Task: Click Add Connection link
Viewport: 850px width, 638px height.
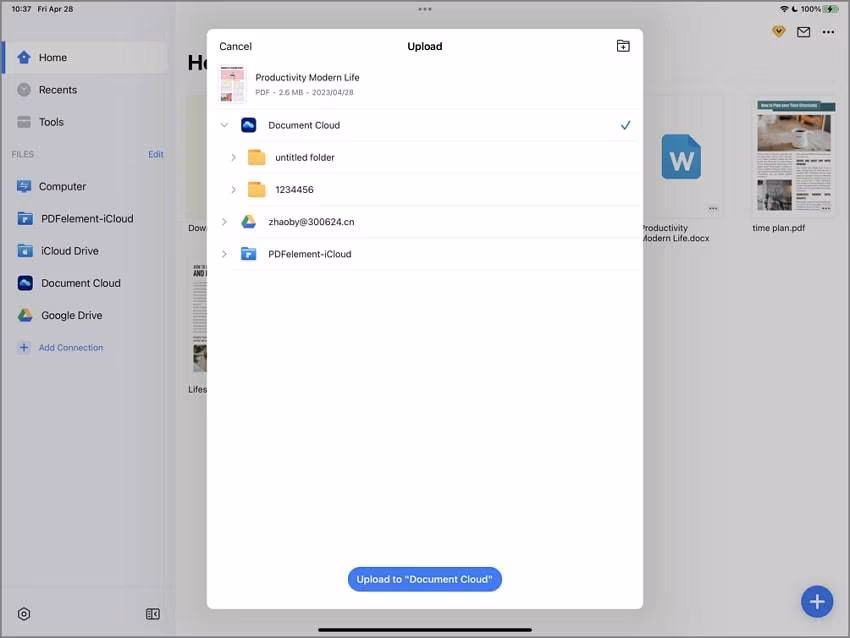Action: [71, 347]
